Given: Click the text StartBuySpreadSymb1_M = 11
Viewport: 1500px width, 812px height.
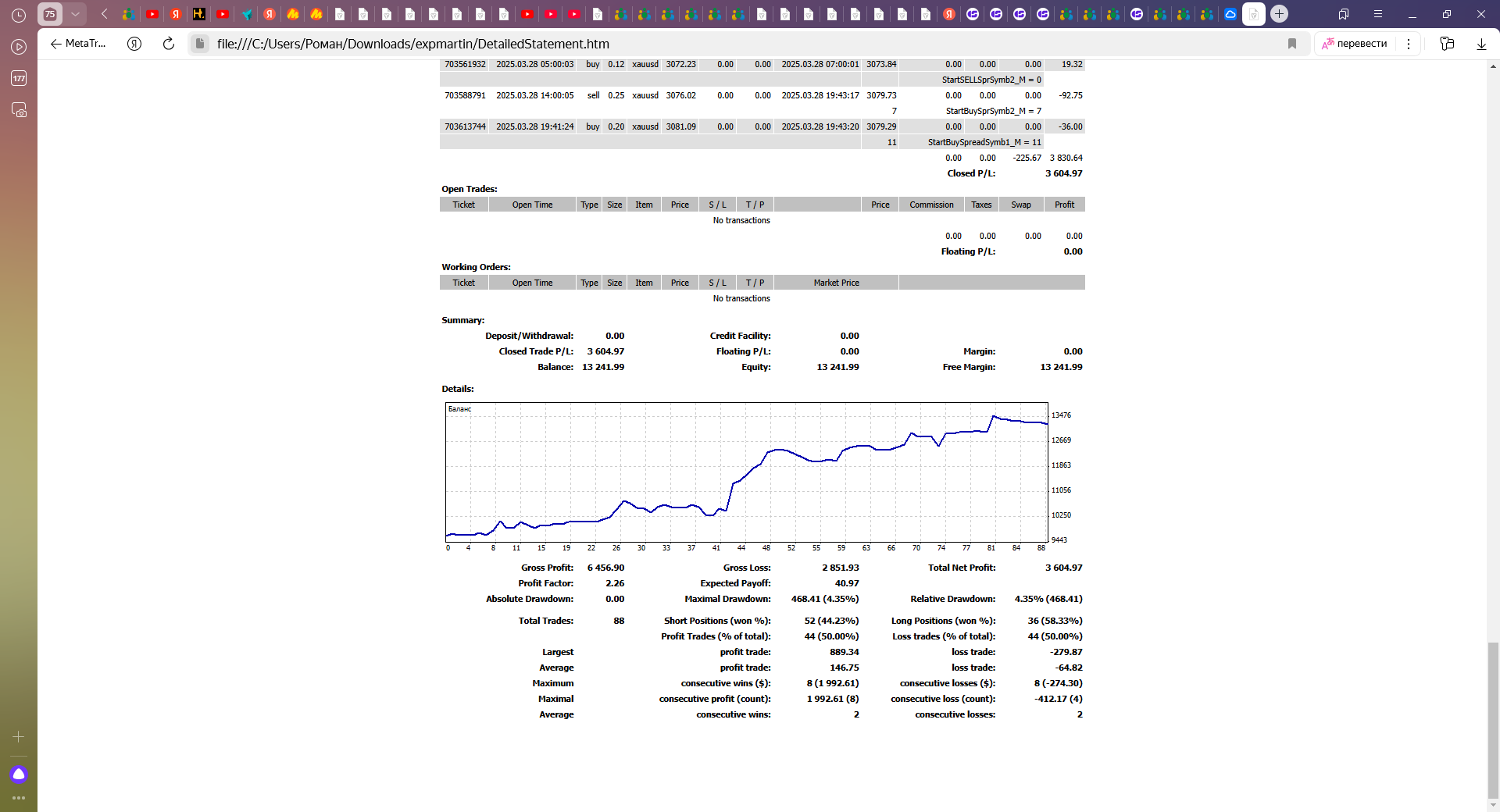Looking at the screenshot, I should coord(984,142).
